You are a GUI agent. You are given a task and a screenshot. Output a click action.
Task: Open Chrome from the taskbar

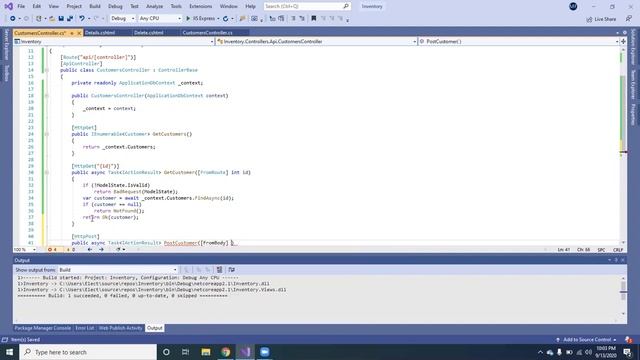coord(225,352)
